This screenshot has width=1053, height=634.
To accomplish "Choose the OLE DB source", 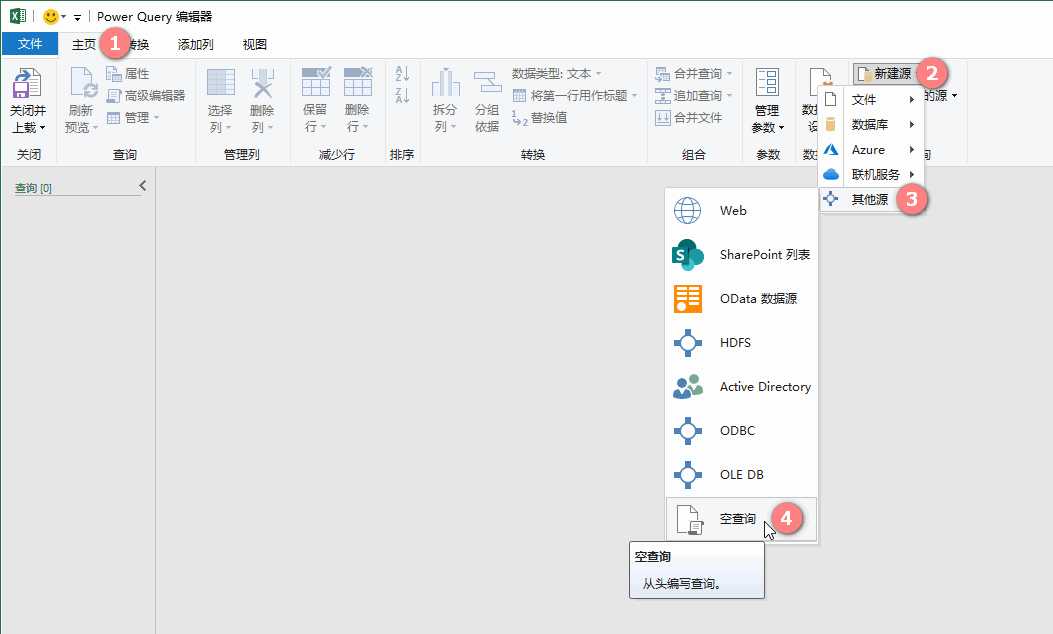I will (741, 474).
